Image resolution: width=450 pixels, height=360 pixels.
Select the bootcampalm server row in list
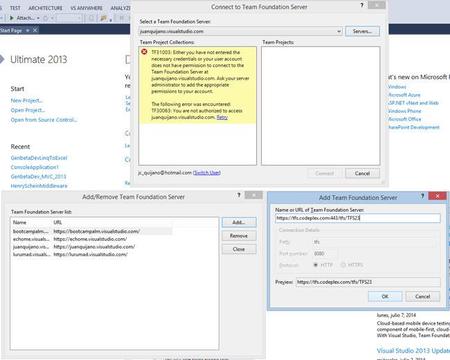pos(92,231)
